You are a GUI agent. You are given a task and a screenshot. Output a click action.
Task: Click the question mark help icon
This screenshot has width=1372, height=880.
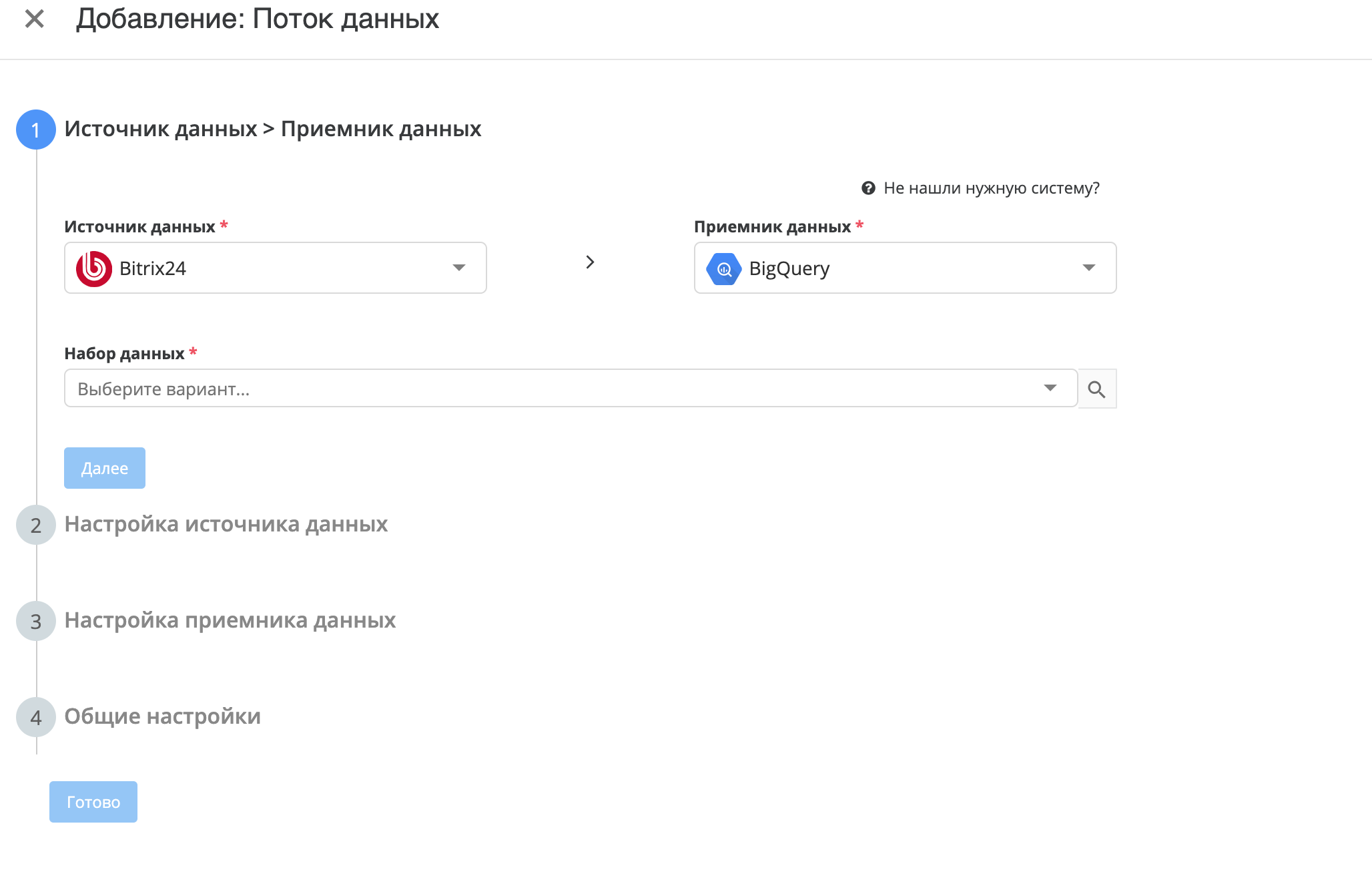[868, 188]
